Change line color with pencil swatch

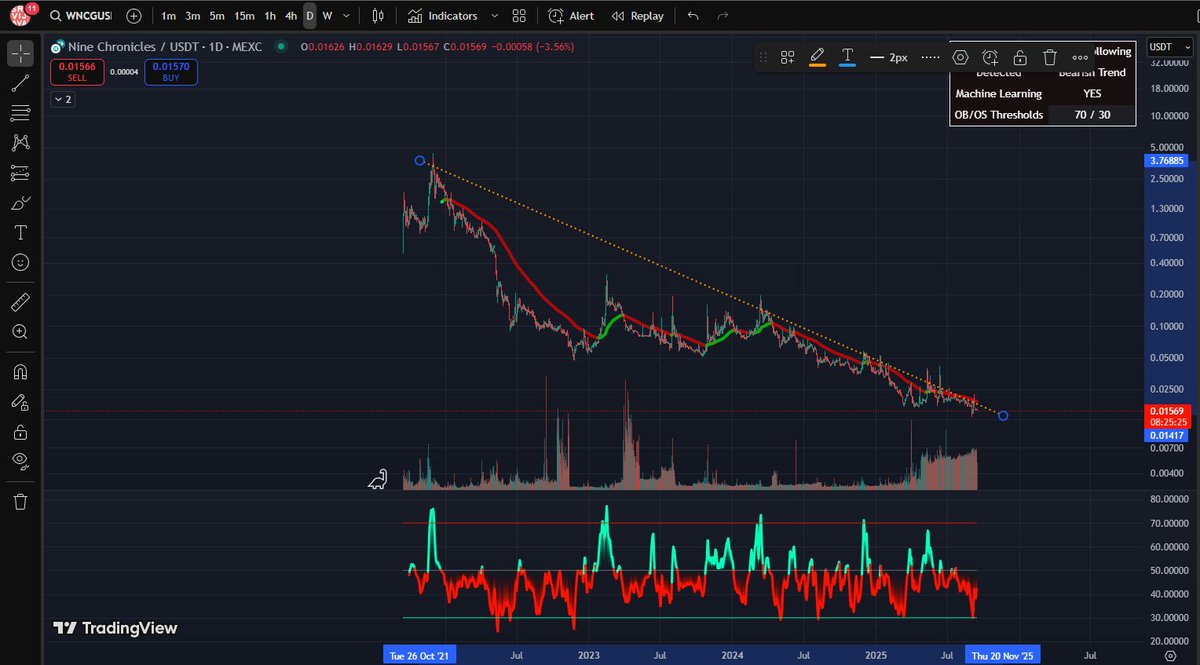[x=817, y=57]
